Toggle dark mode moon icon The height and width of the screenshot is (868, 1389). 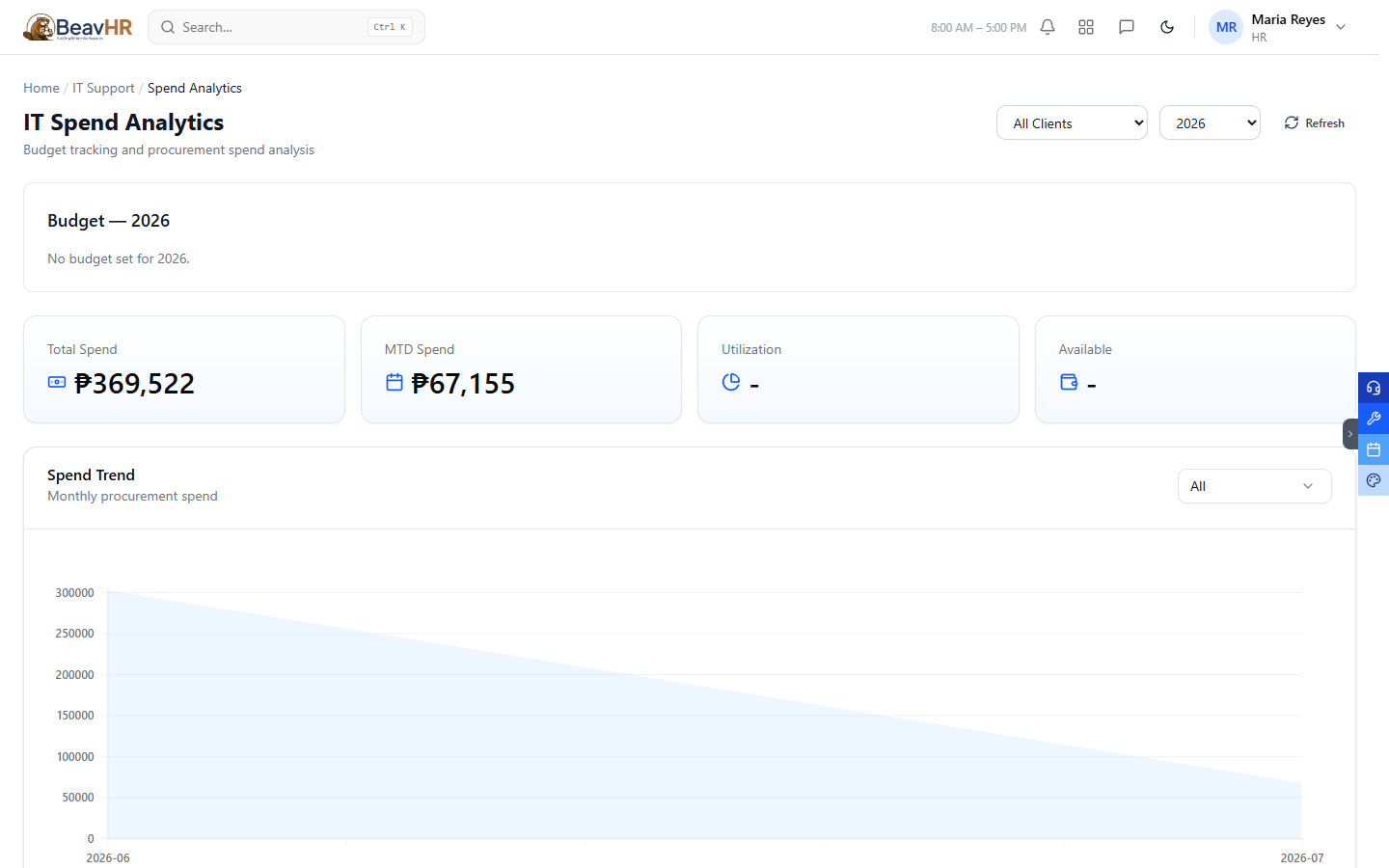pyautogui.click(x=1167, y=27)
